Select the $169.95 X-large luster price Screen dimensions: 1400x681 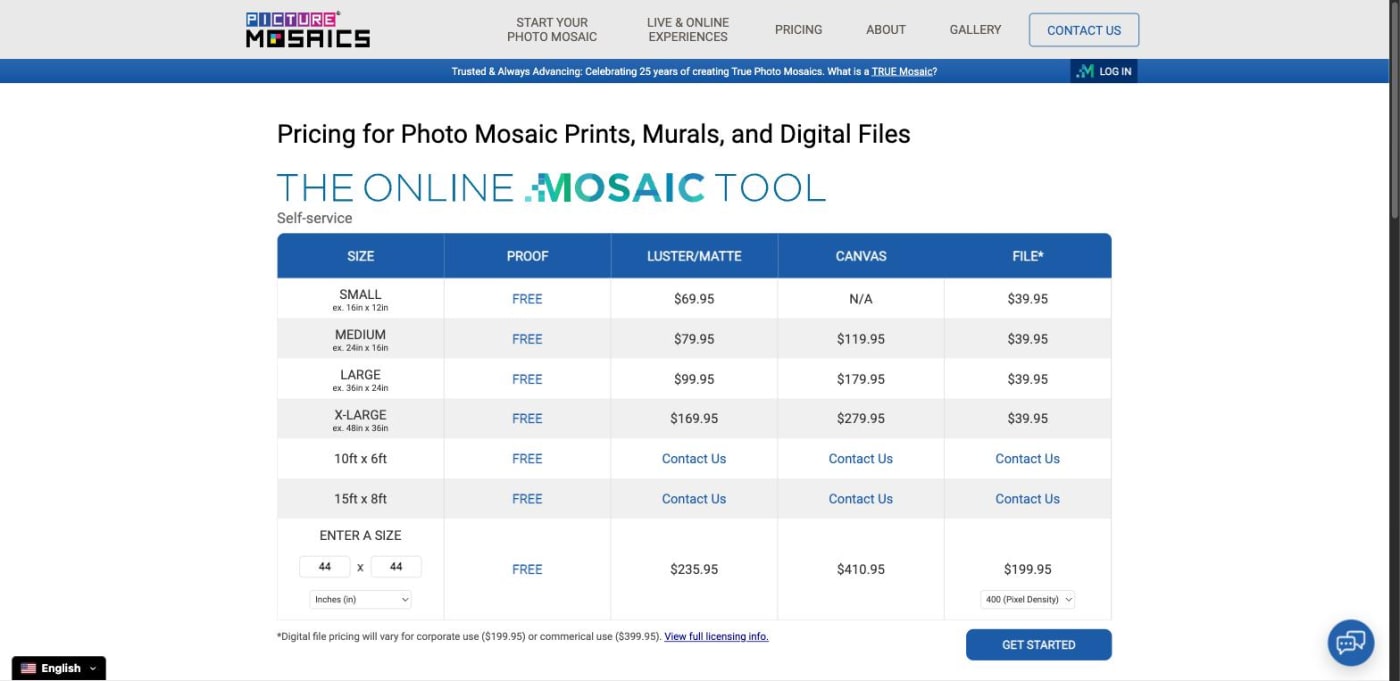click(x=694, y=419)
